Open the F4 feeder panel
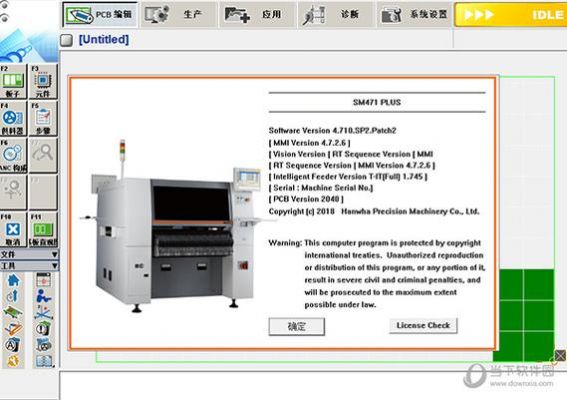Screen dimensions: 567x400 coord(13,119)
